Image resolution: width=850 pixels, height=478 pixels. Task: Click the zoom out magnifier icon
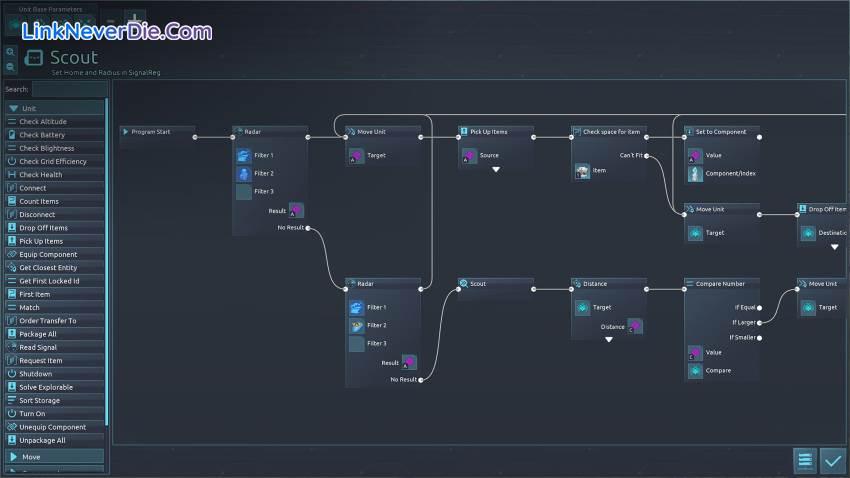click(x=10, y=67)
